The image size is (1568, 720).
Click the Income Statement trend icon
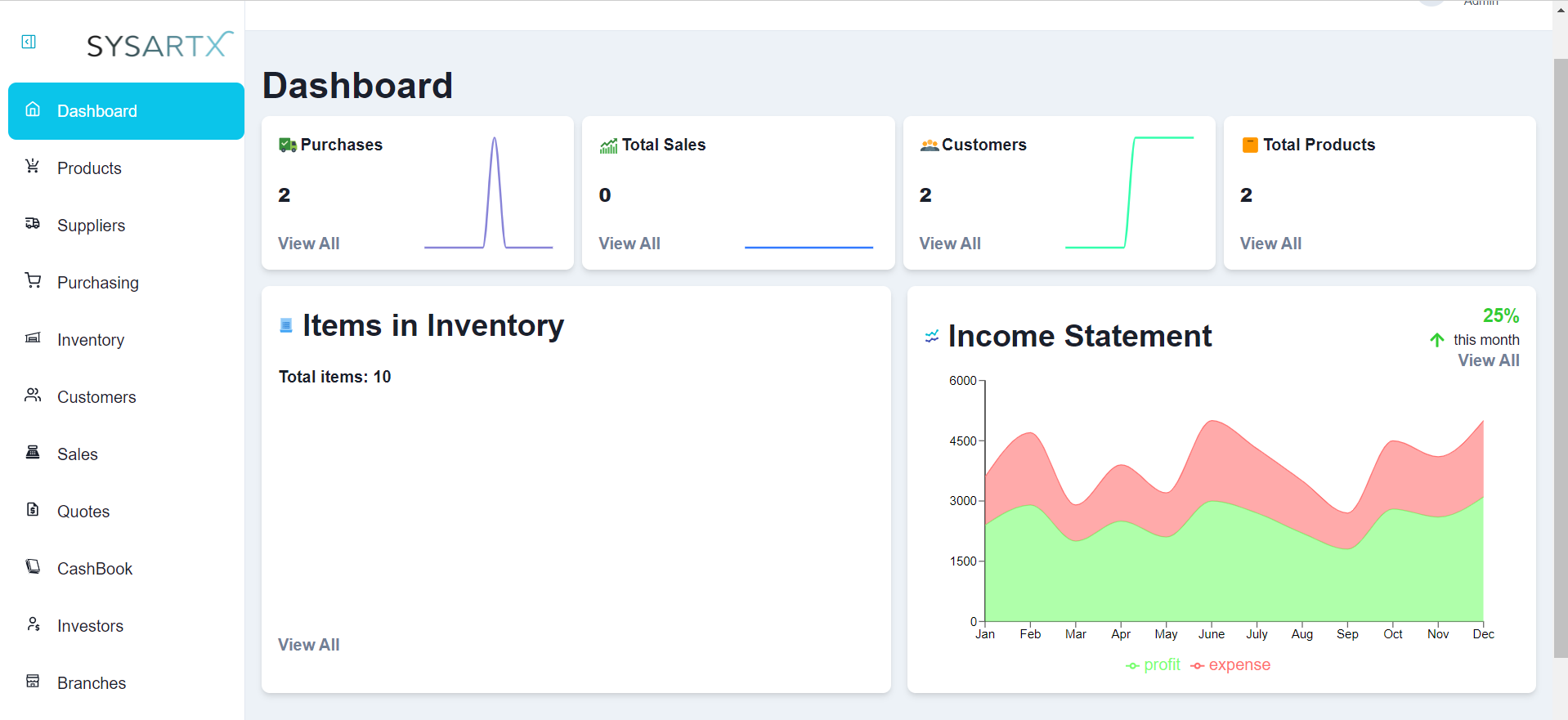pyautogui.click(x=932, y=336)
